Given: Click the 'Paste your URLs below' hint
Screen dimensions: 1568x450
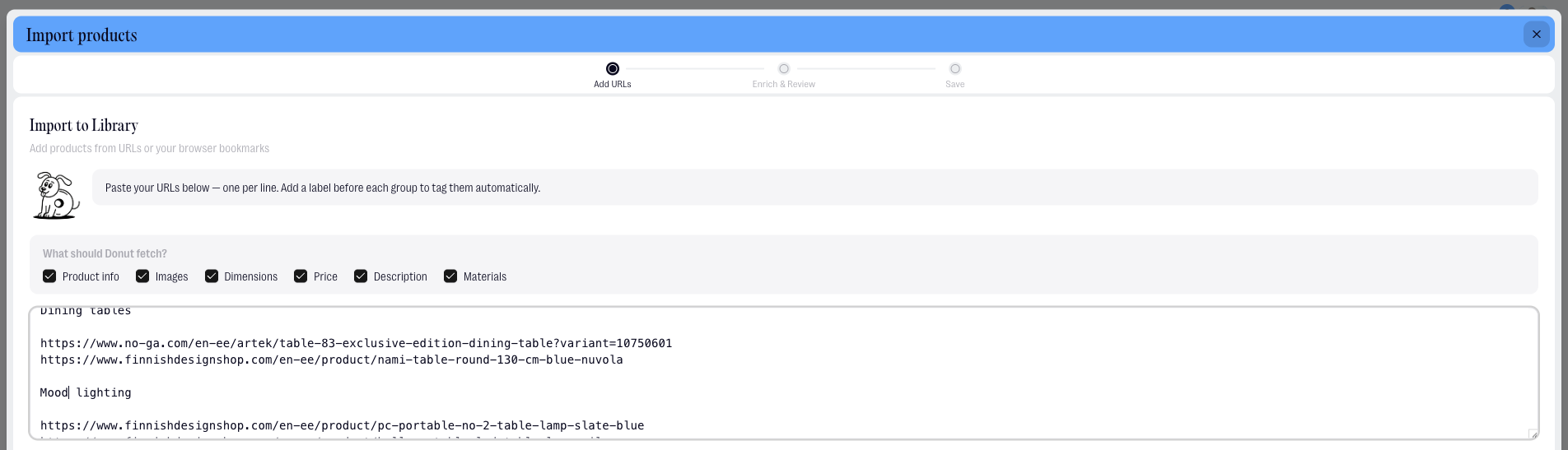Looking at the screenshot, I should (x=323, y=188).
